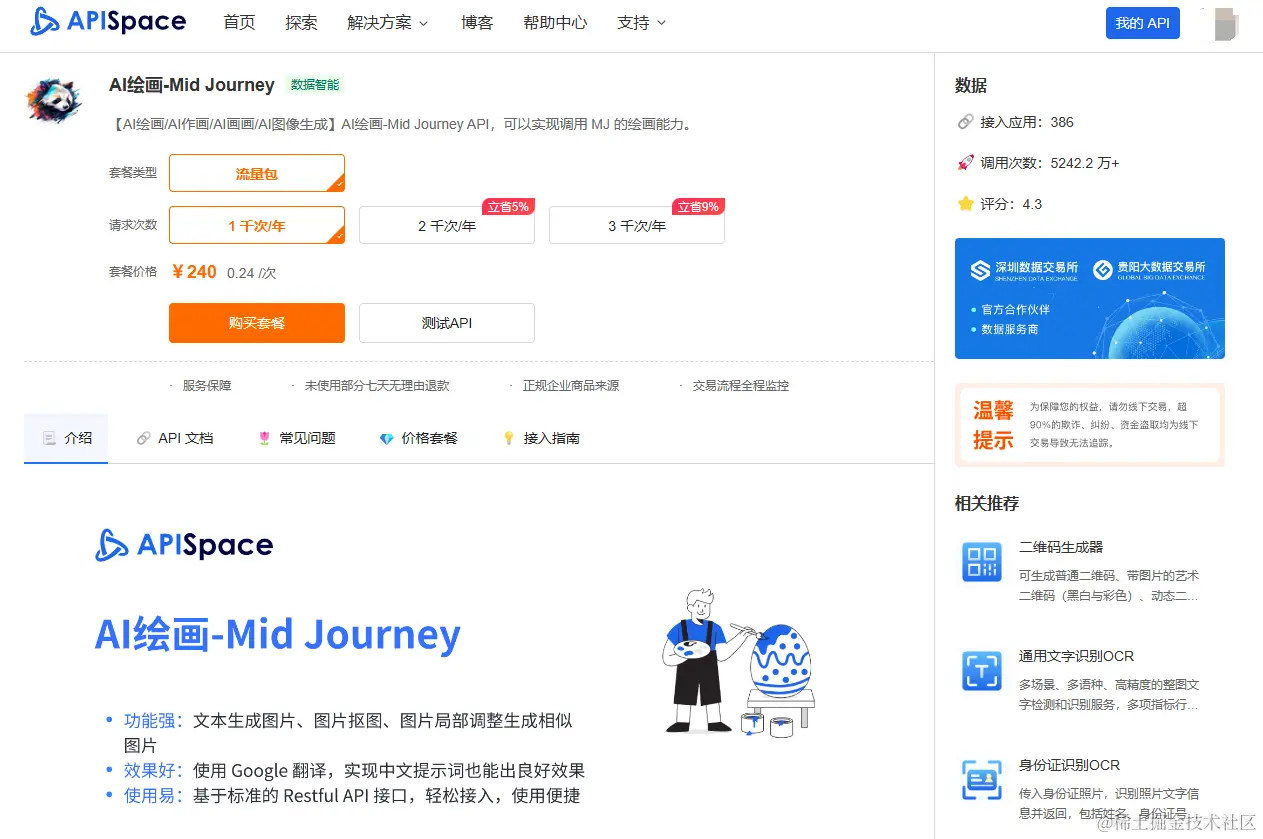Click the 服务保障 text
This screenshot has width=1263, height=839.
click(207, 385)
